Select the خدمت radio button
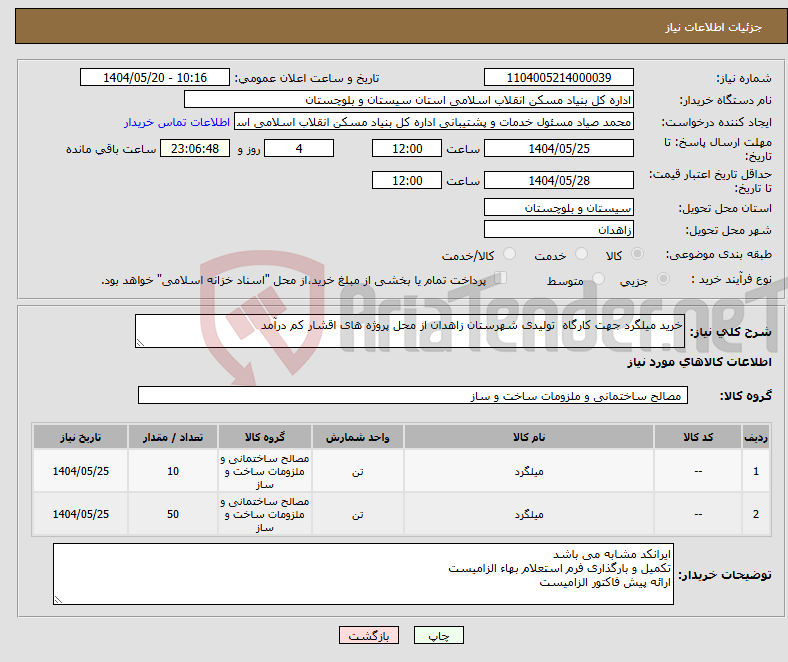This screenshot has height=662, width=788. (x=581, y=254)
